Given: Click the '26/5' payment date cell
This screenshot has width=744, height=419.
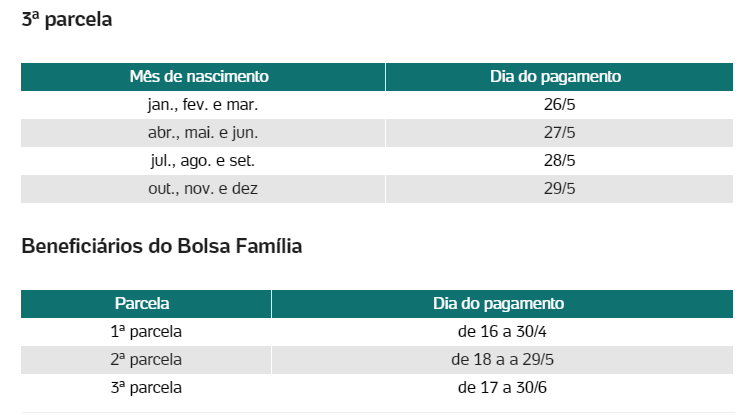Looking at the screenshot, I should (559, 104).
